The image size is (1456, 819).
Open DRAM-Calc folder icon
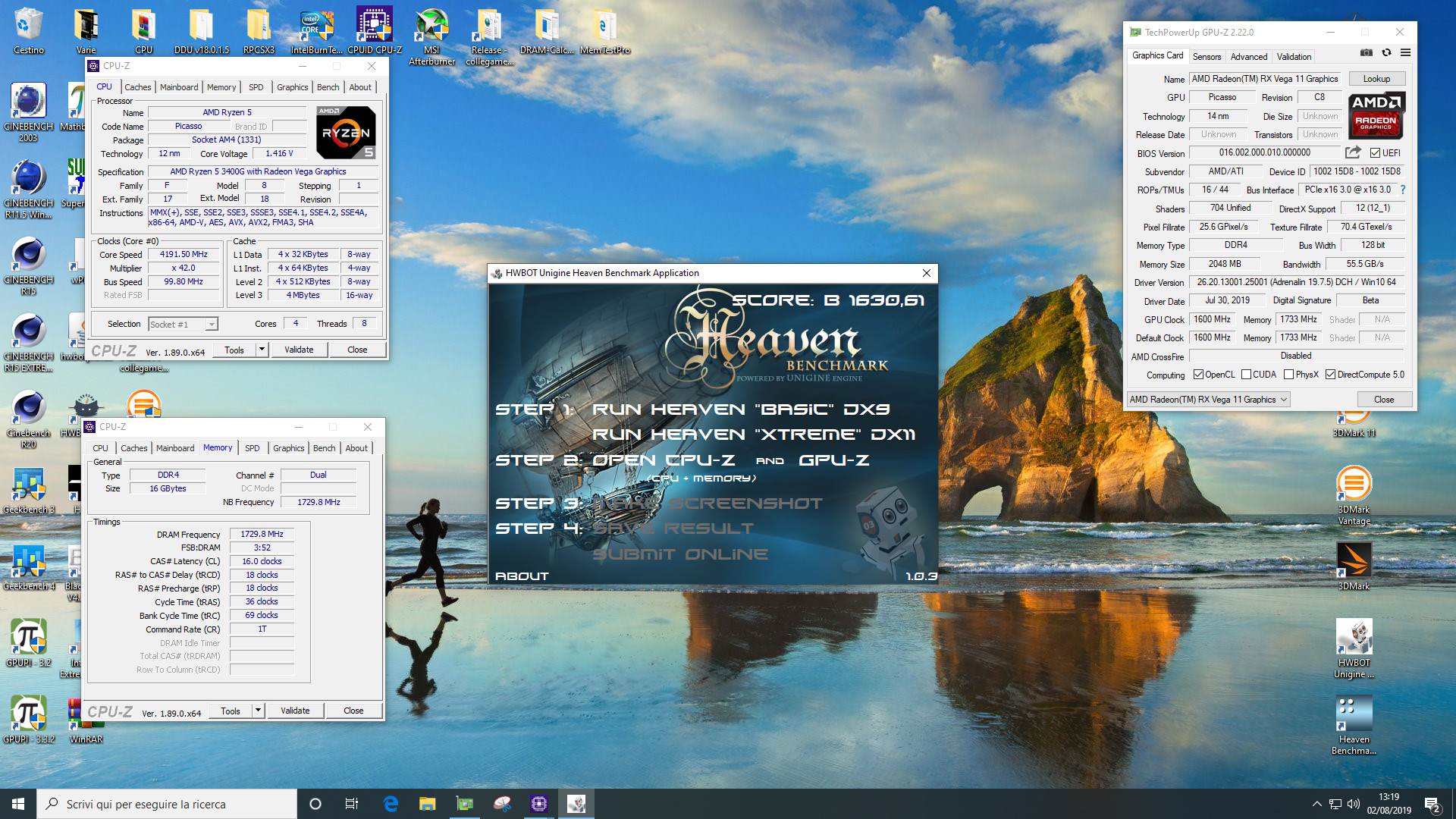547,30
